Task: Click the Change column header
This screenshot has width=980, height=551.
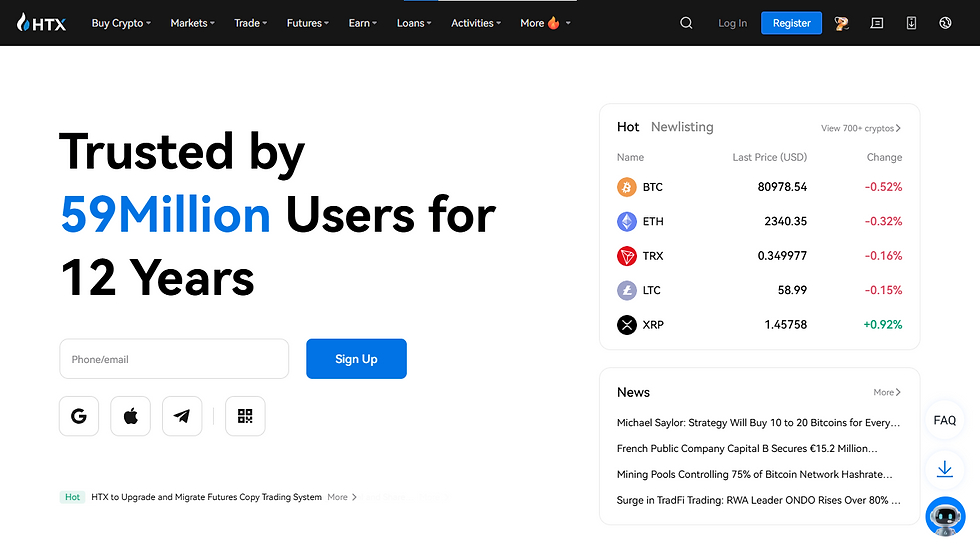Action: coord(884,157)
